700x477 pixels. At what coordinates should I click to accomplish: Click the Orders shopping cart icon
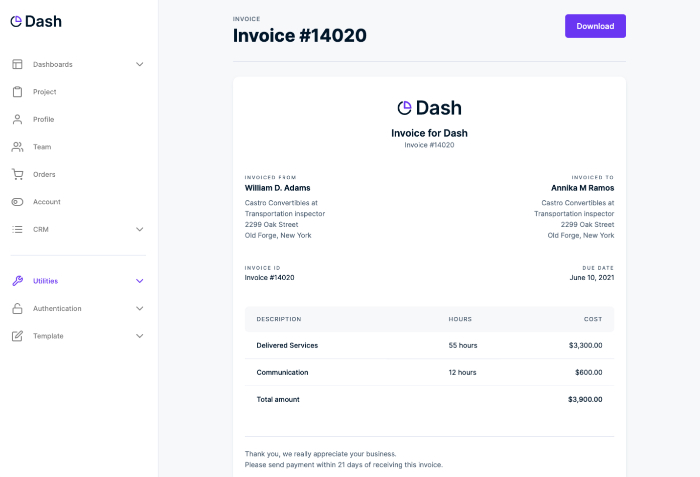pyautogui.click(x=17, y=174)
